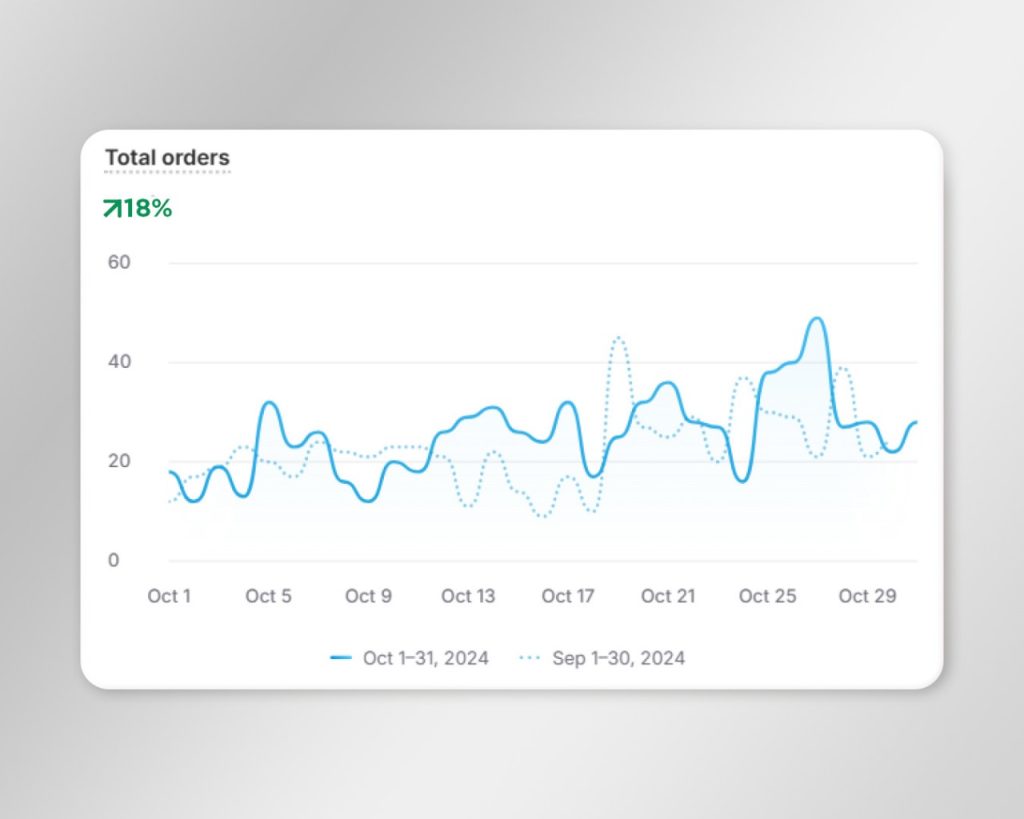
Task: Click the 40 y-axis label
Action: 120,361
